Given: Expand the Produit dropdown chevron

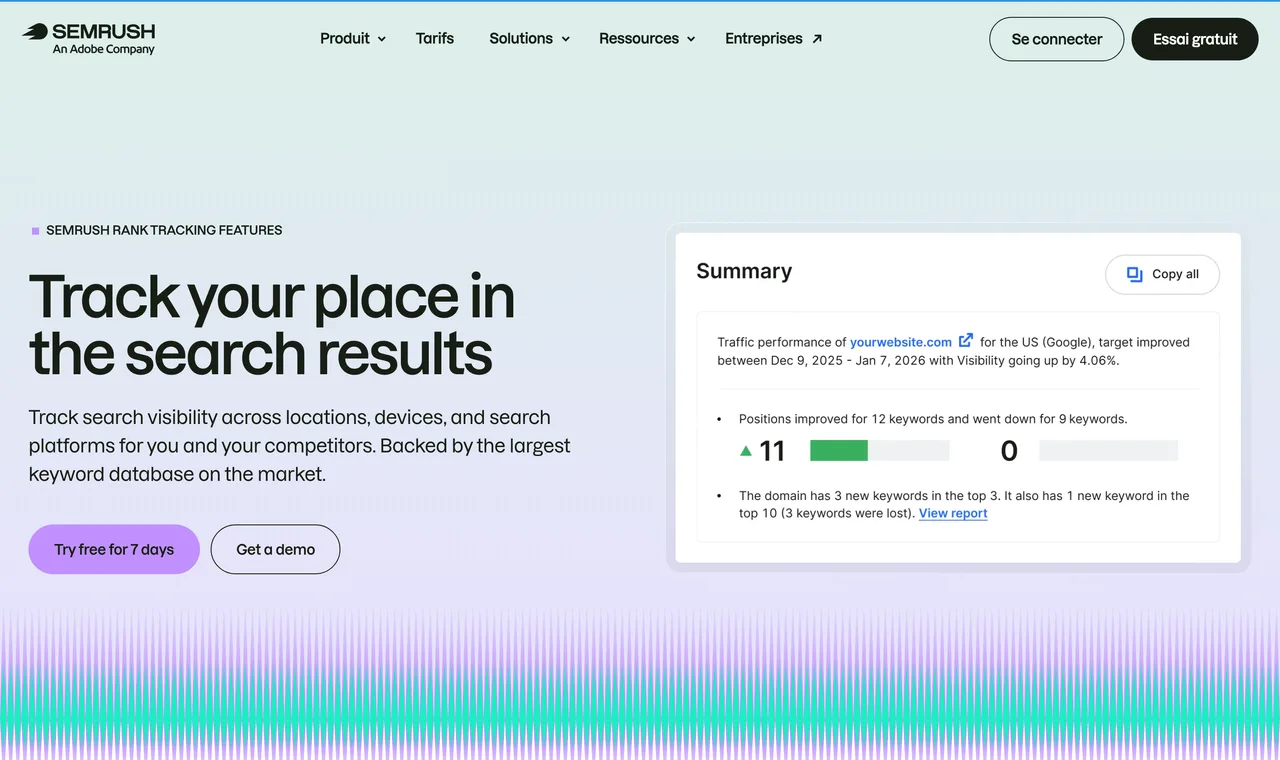Looking at the screenshot, I should click(x=381, y=39).
